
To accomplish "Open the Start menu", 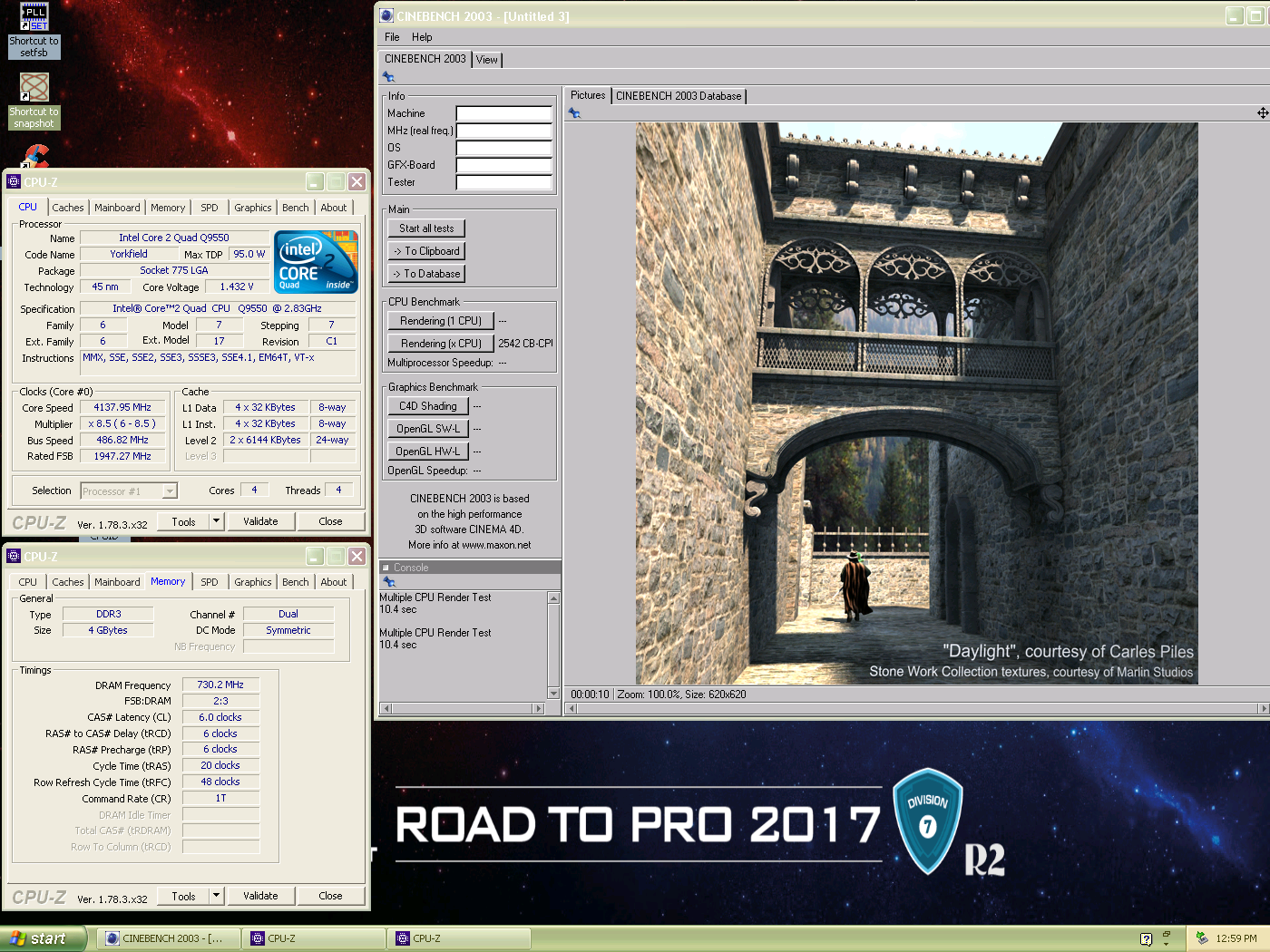I will tap(44, 938).
